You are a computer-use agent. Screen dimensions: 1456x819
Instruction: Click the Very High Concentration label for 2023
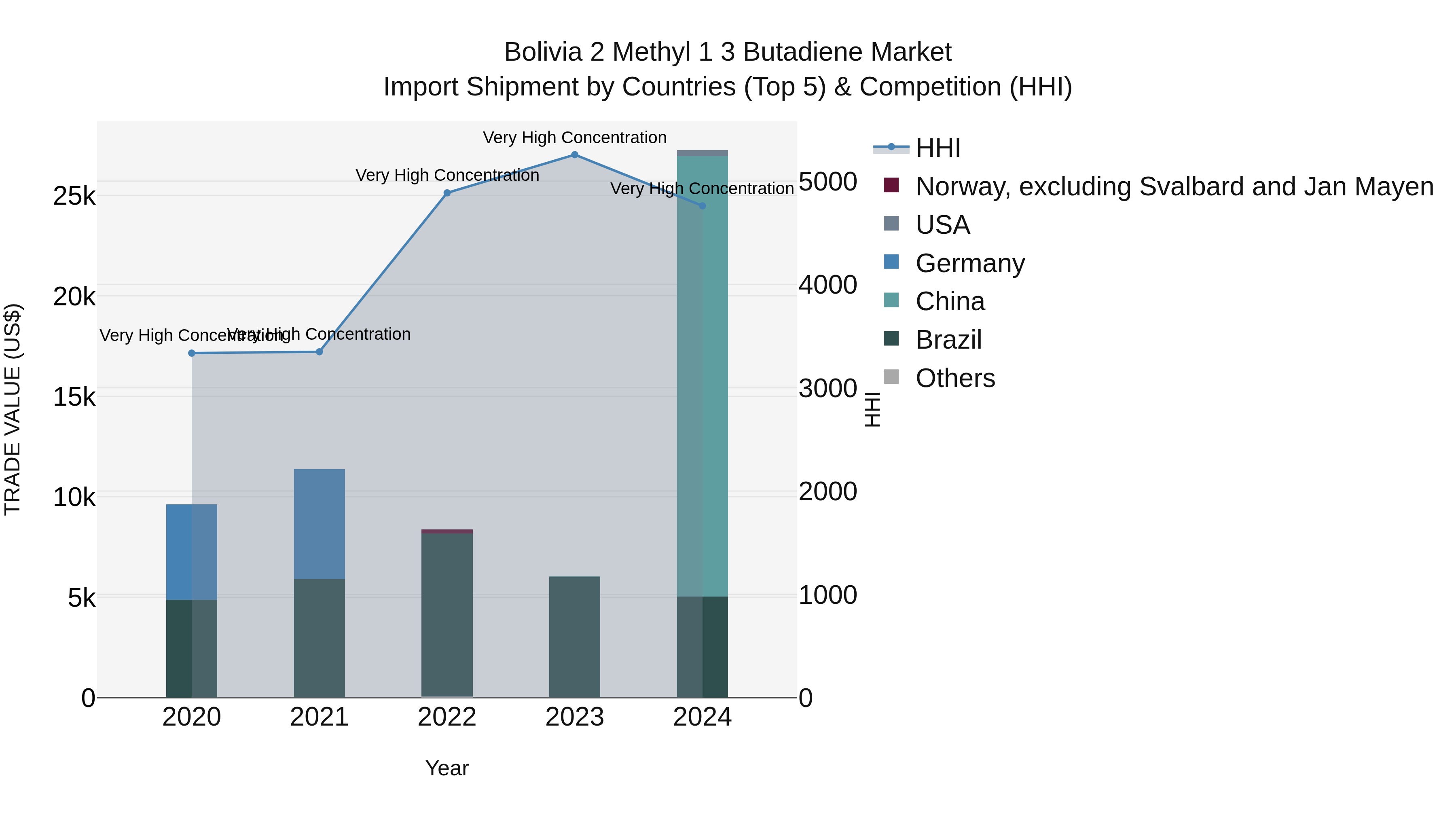(575, 138)
